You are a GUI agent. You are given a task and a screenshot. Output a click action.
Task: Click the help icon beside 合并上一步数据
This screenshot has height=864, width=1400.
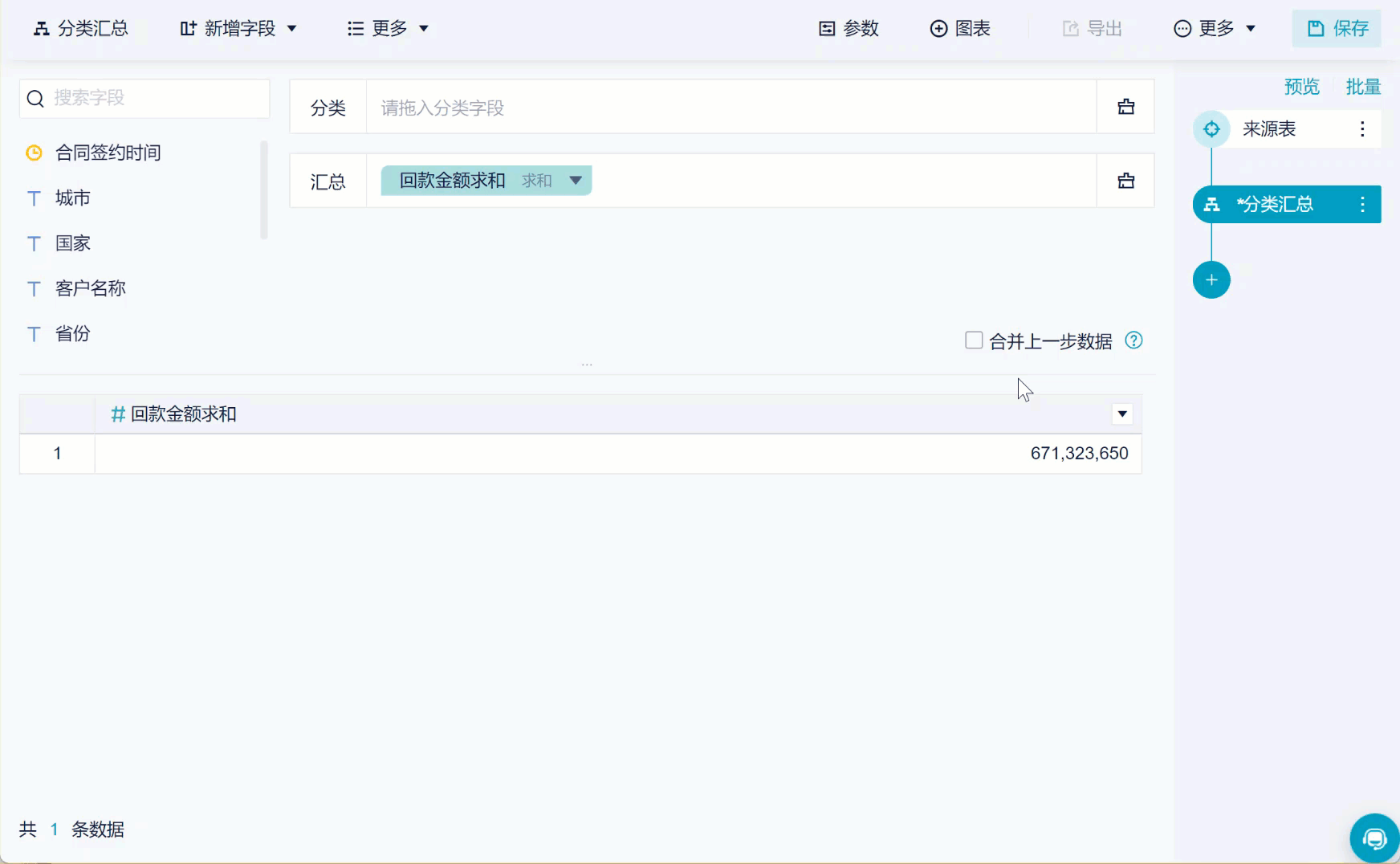coord(1133,340)
